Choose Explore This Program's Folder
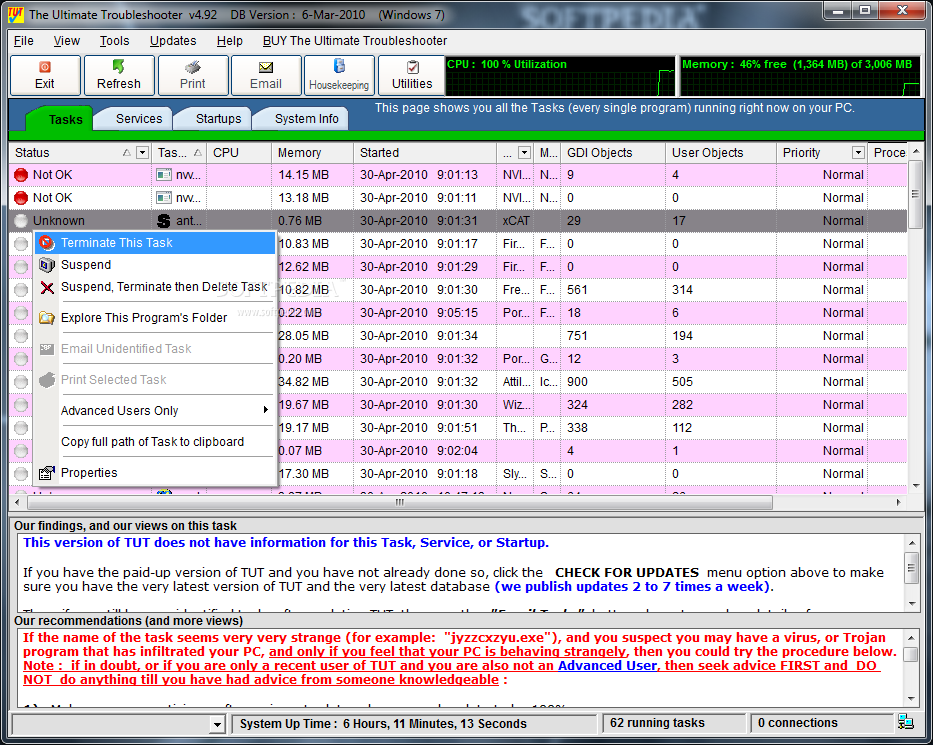This screenshot has height=745, width=933. [156, 318]
